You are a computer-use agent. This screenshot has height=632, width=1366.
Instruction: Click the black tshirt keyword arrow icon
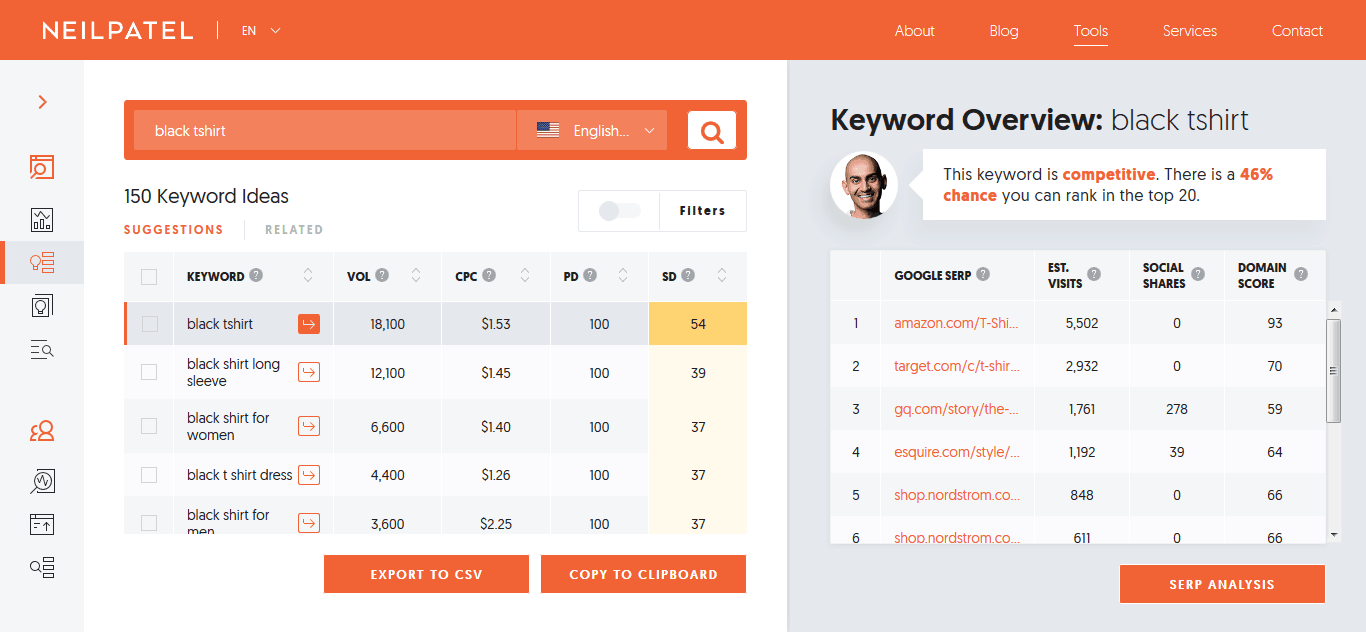tap(309, 324)
